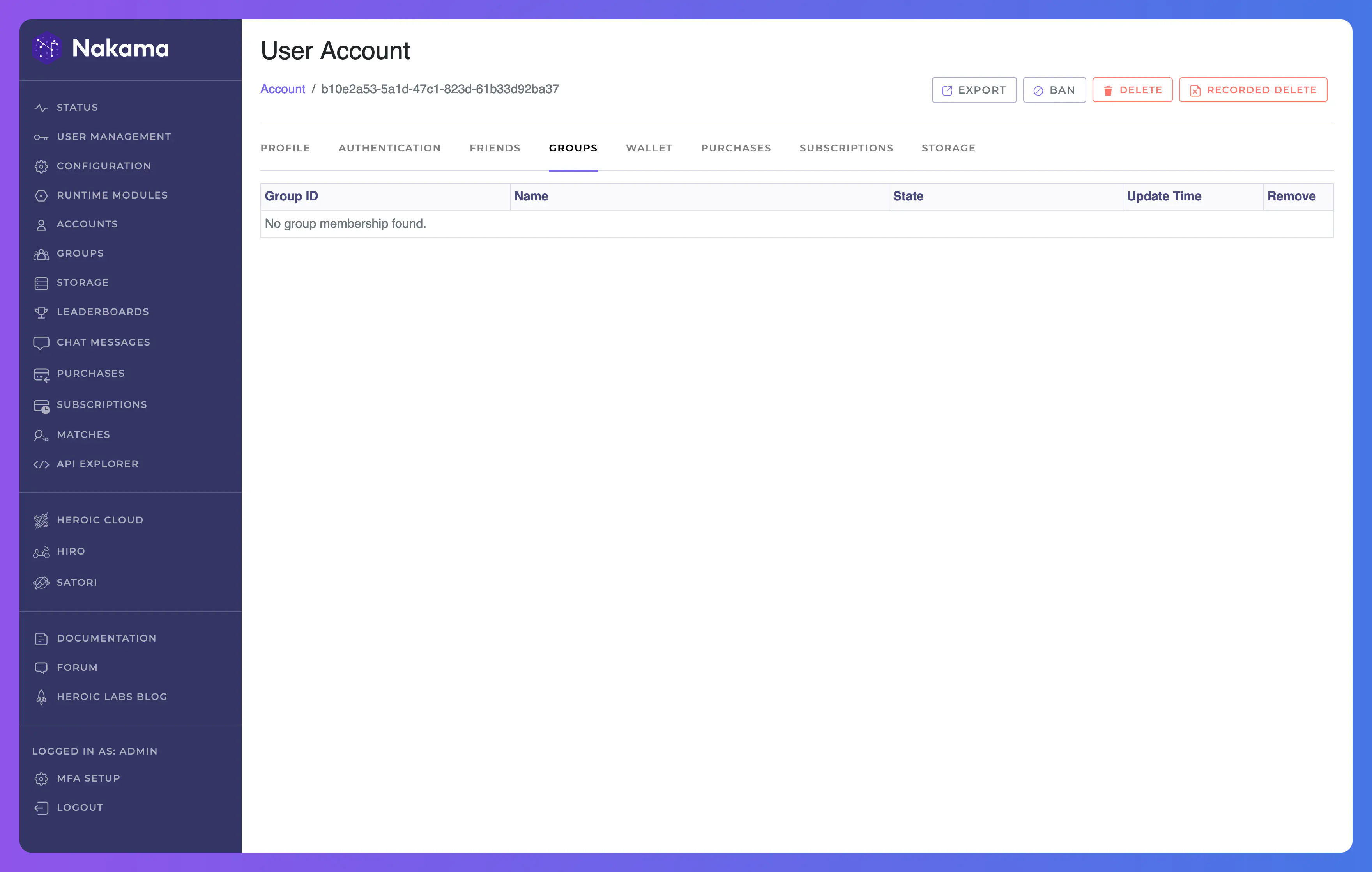This screenshot has width=1372, height=872.
Task: Select the Subscriptions tab
Action: coord(845,147)
